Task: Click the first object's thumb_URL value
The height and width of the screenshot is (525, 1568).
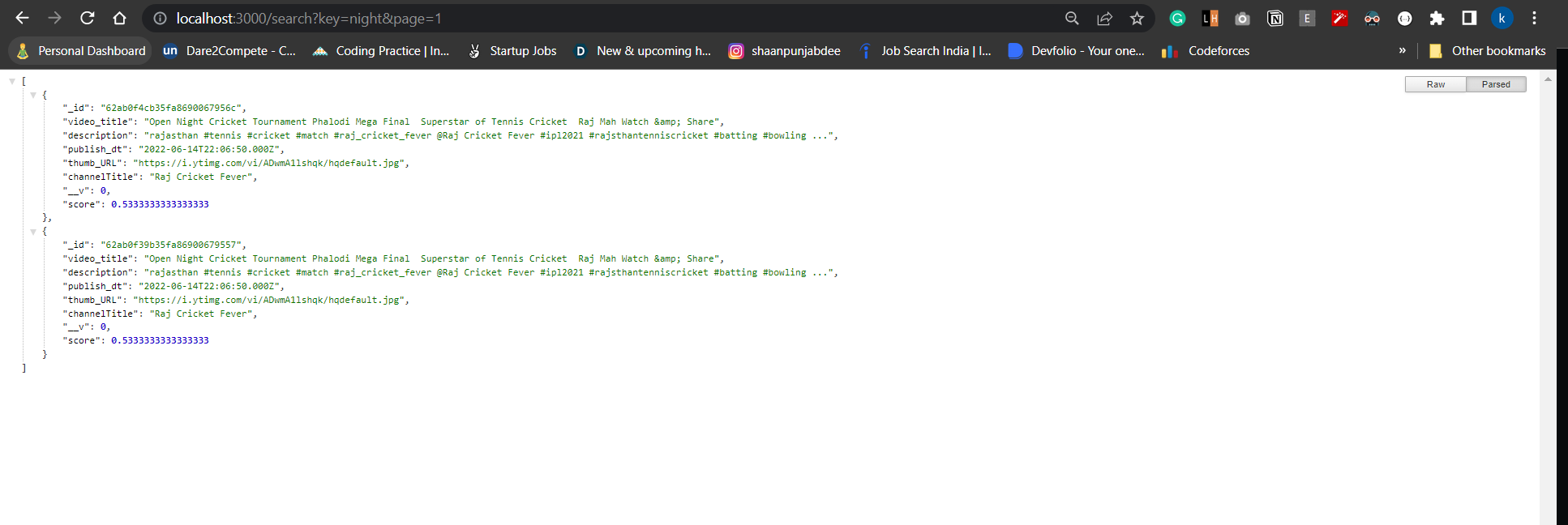Action: tap(269, 163)
